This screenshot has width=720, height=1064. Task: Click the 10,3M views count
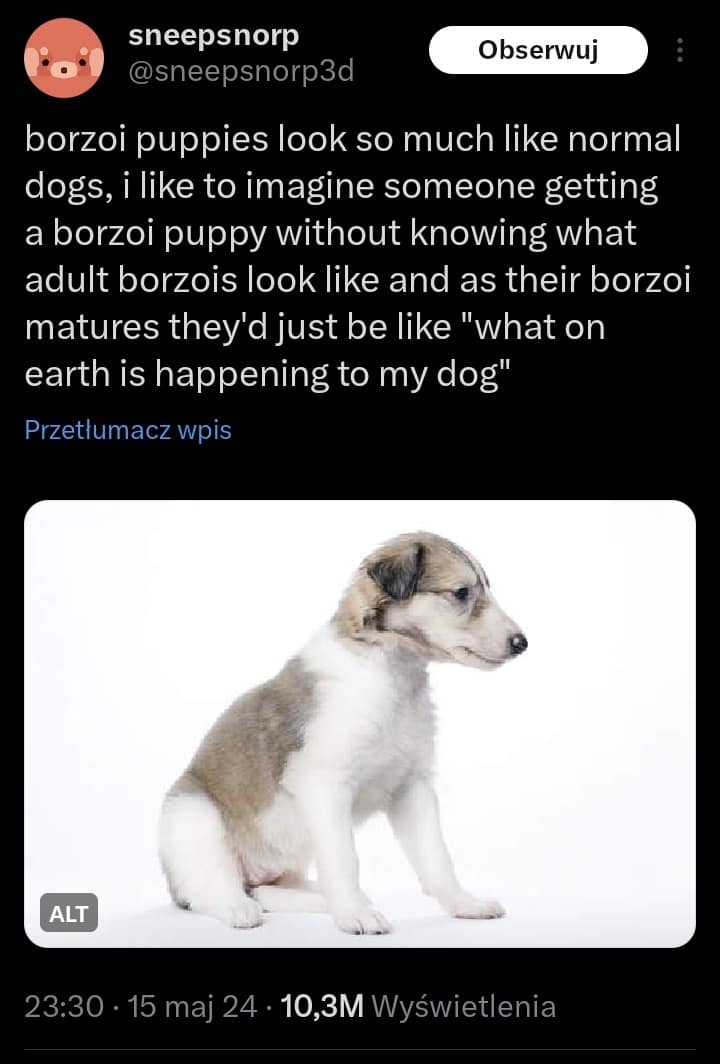(322, 1006)
